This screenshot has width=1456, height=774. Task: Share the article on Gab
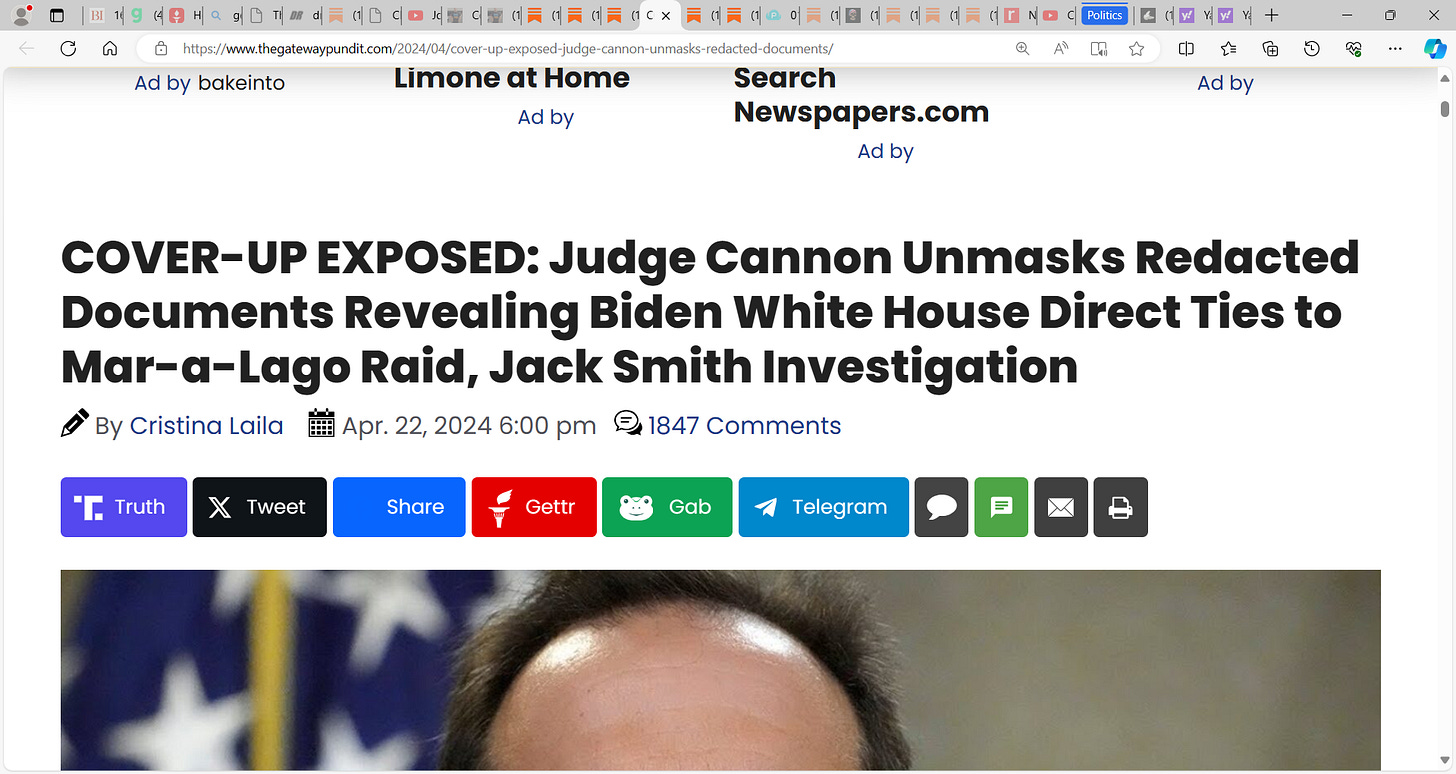pyautogui.click(x=667, y=507)
